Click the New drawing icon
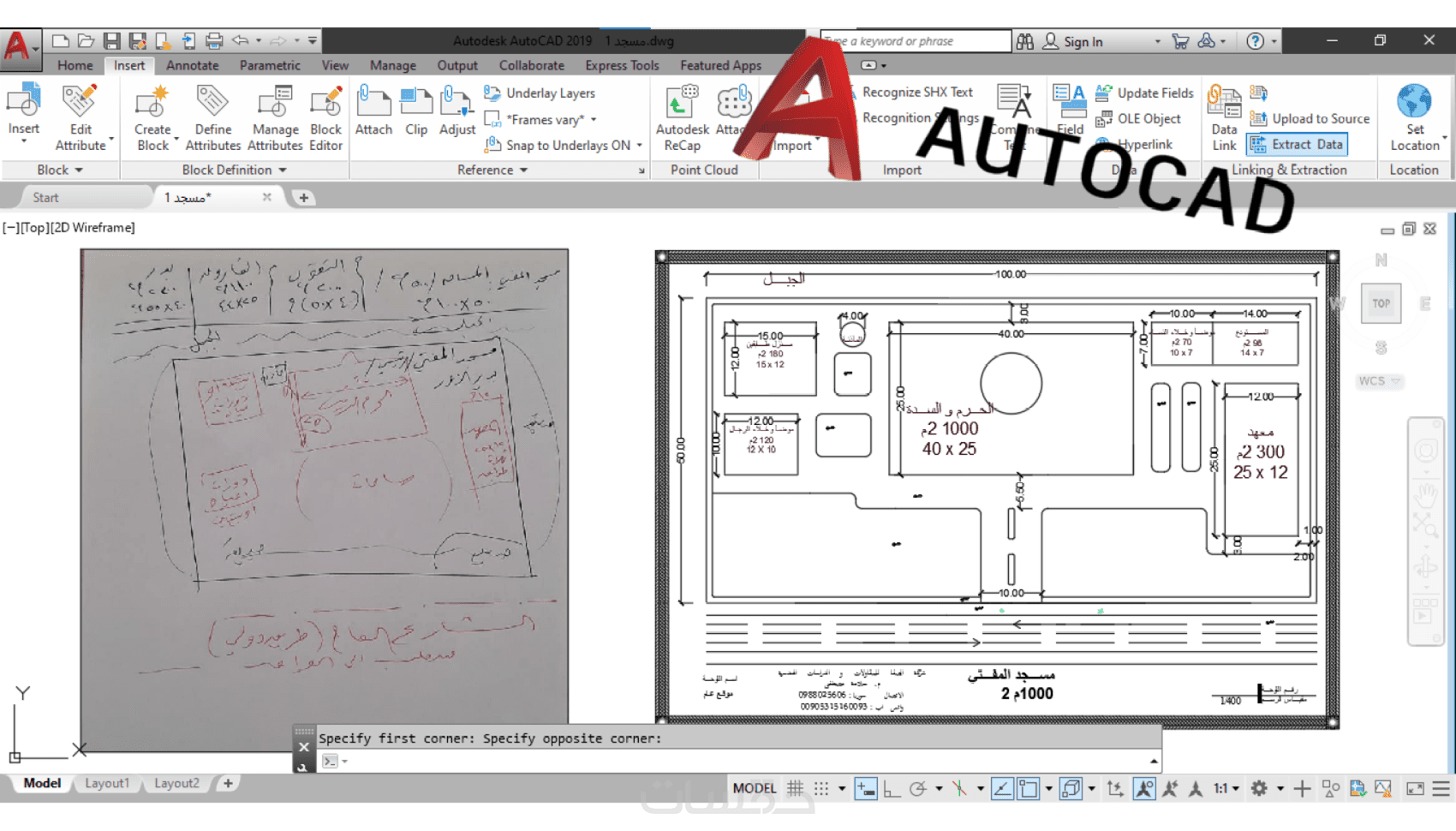1456x831 pixels. coord(60,40)
